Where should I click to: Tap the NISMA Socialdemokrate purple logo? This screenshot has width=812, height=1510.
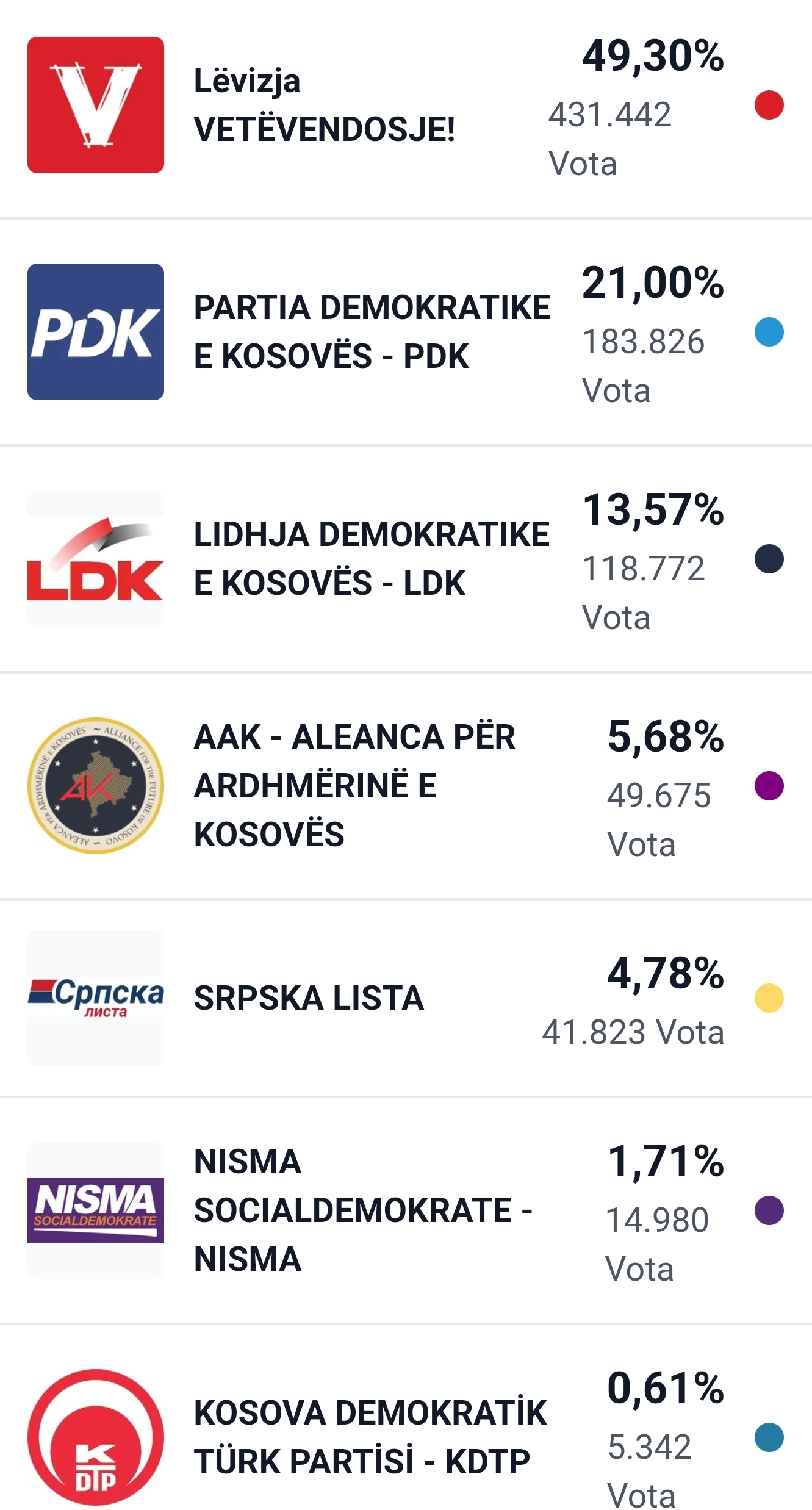point(96,1210)
